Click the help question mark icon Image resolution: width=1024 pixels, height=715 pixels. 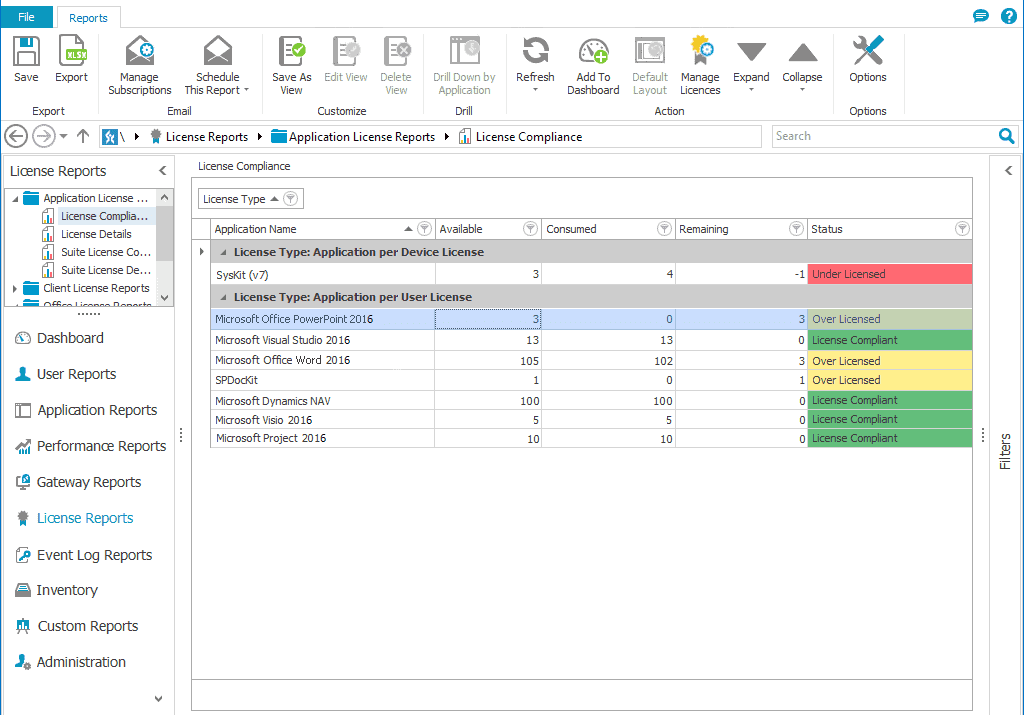tap(1008, 16)
